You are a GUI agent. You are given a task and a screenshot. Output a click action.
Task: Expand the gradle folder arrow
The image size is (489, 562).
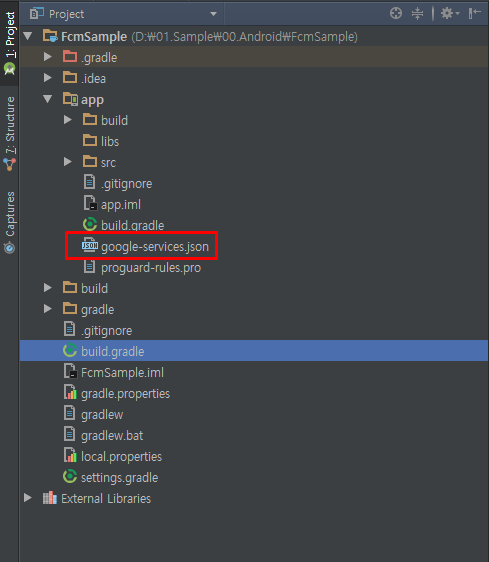48,309
